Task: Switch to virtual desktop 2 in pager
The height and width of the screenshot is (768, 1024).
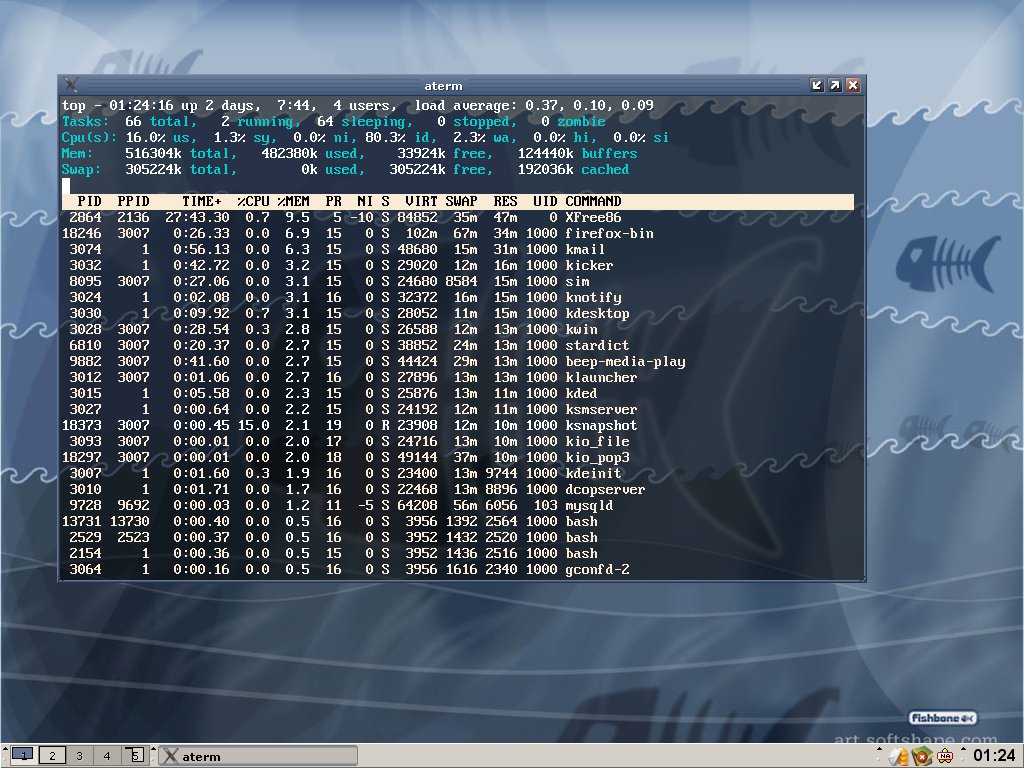Action: [x=52, y=756]
